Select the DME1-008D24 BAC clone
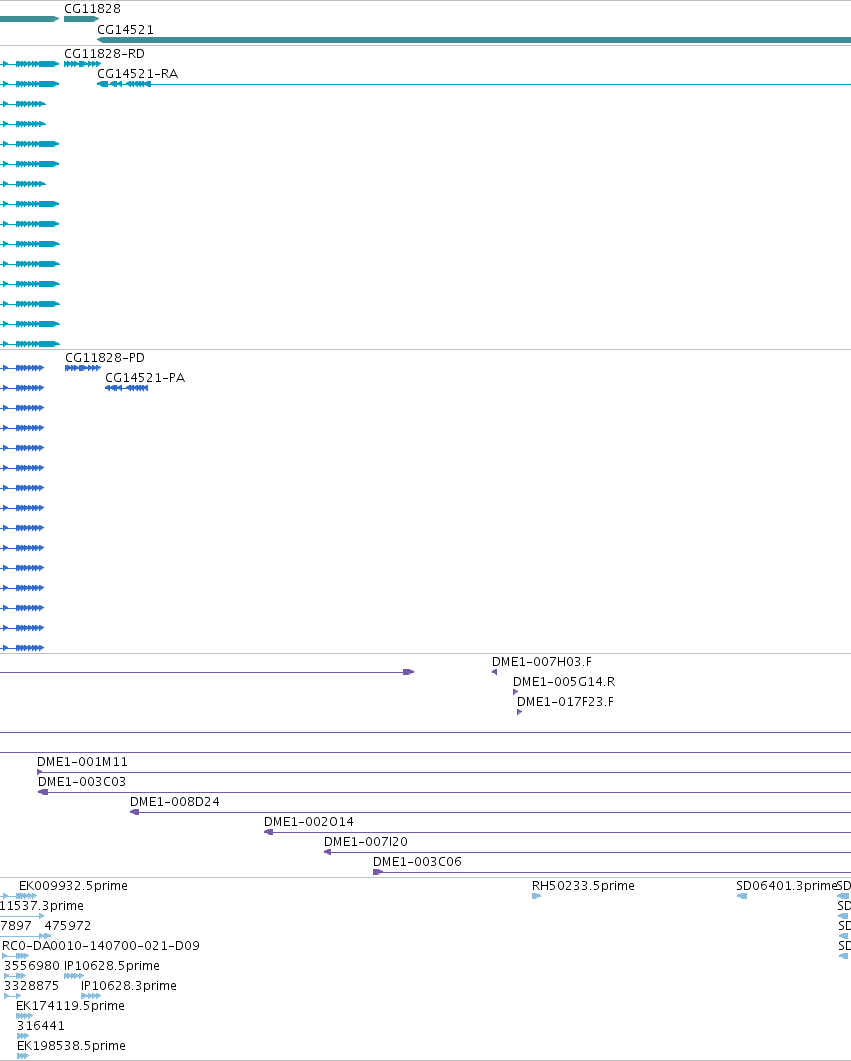 (x=490, y=812)
